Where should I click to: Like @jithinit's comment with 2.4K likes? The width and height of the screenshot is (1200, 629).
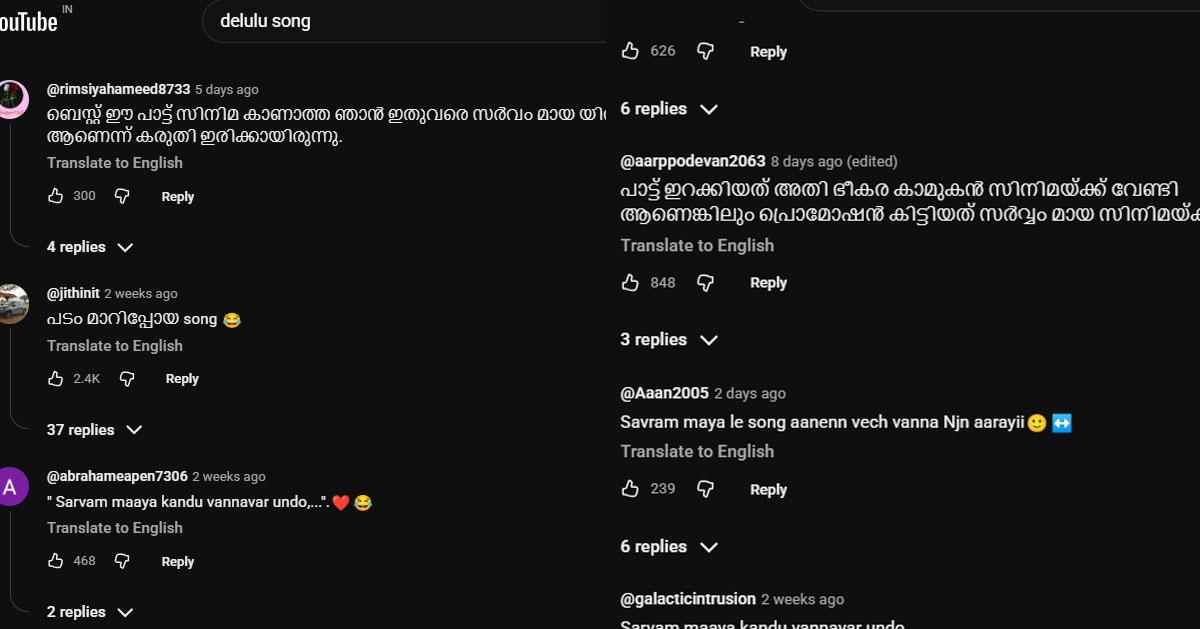click(56, 379)
